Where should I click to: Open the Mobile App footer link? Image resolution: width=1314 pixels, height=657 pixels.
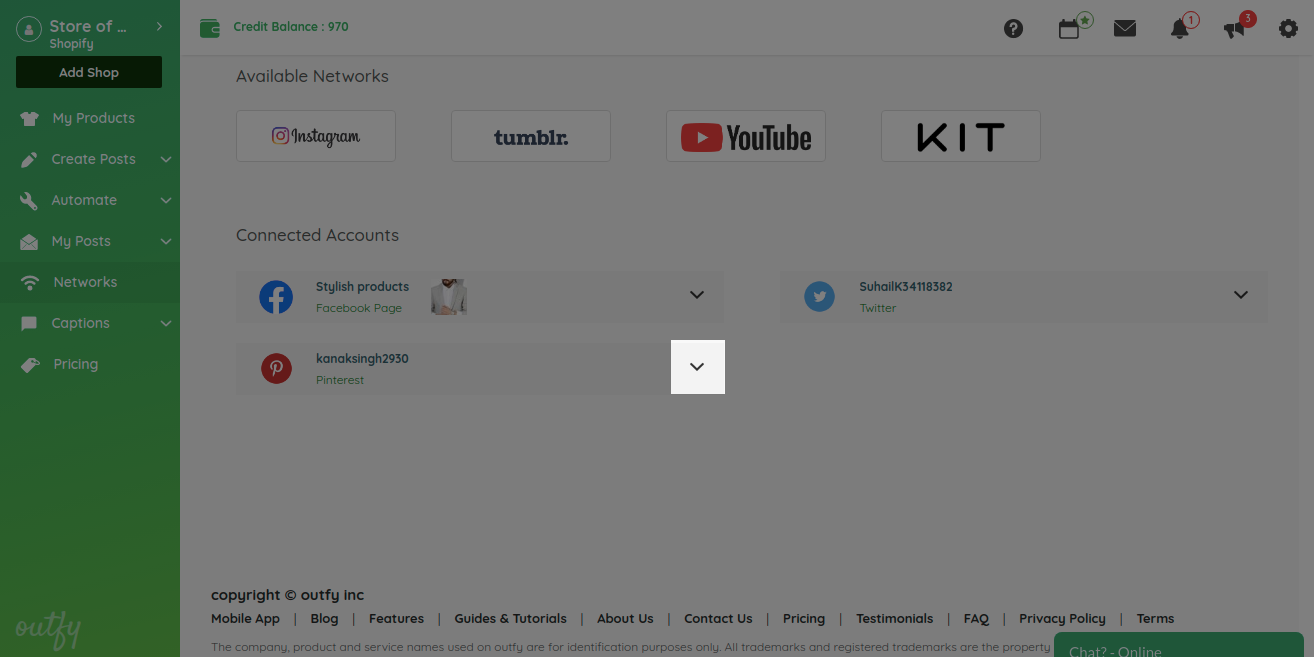(x=245, y=619)
